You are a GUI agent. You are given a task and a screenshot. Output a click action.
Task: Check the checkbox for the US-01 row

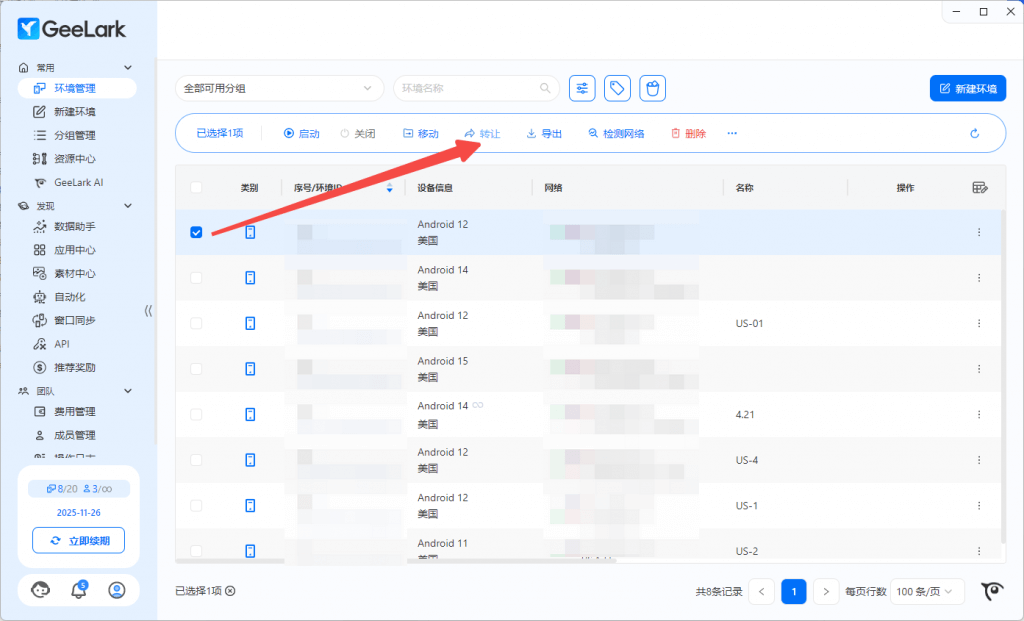coord(196,323)
